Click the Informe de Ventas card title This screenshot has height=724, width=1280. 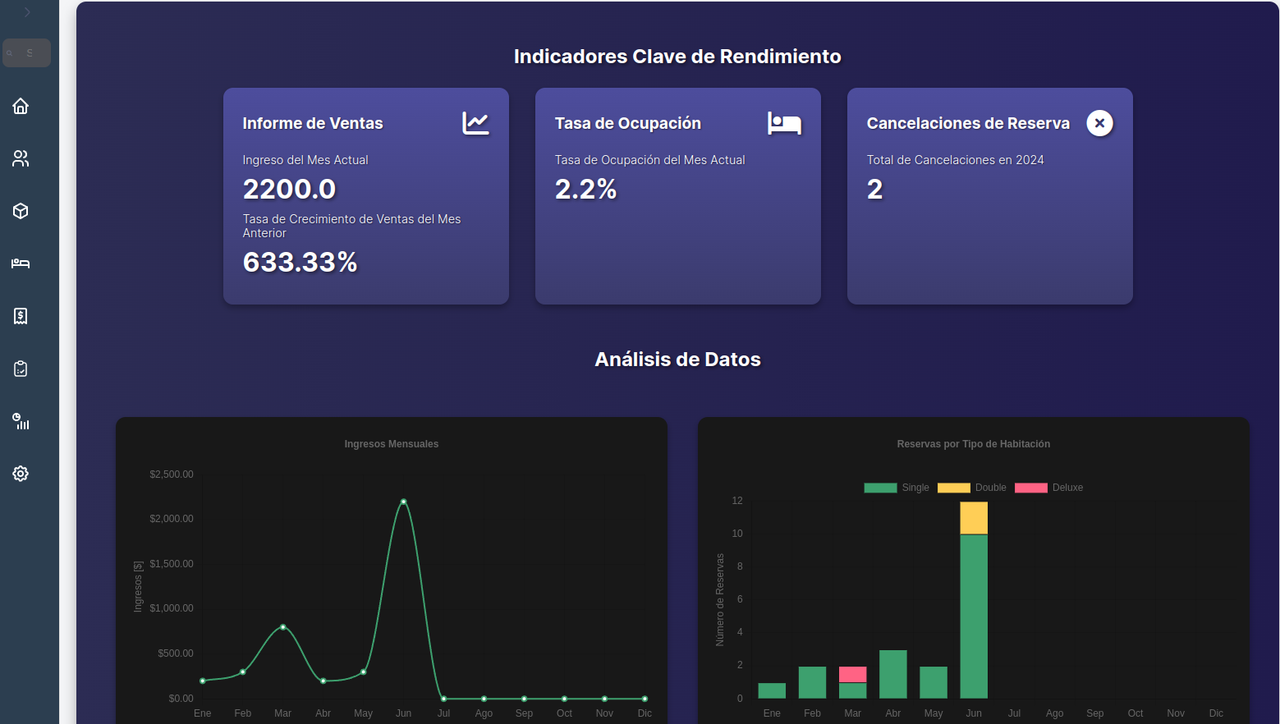313,123
